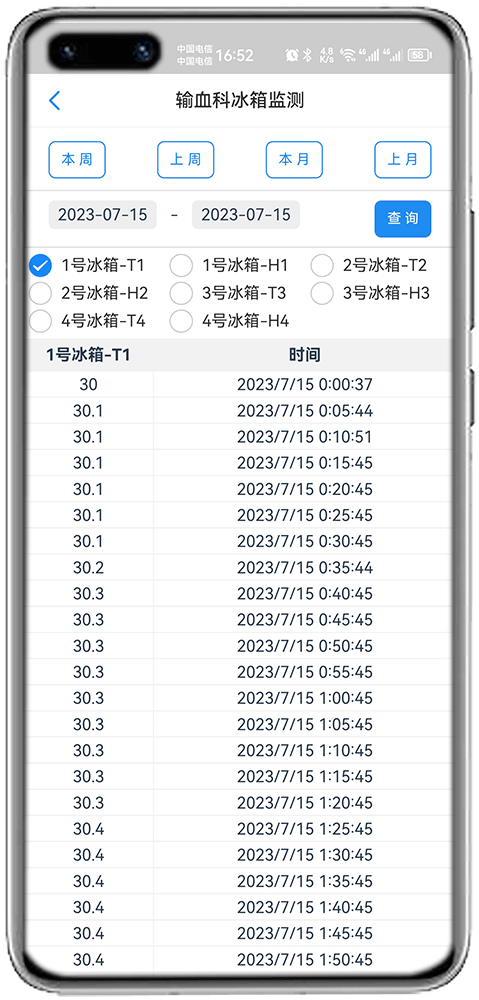Click timestamp 2023/7/15 0:25:45
Viewport: 479px width, 1000px height.
305,515
